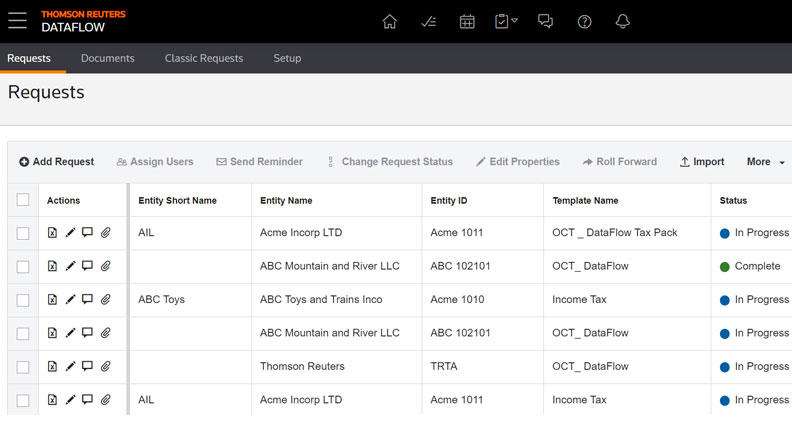Click the help question mark icon

click(x=585, y=22)
